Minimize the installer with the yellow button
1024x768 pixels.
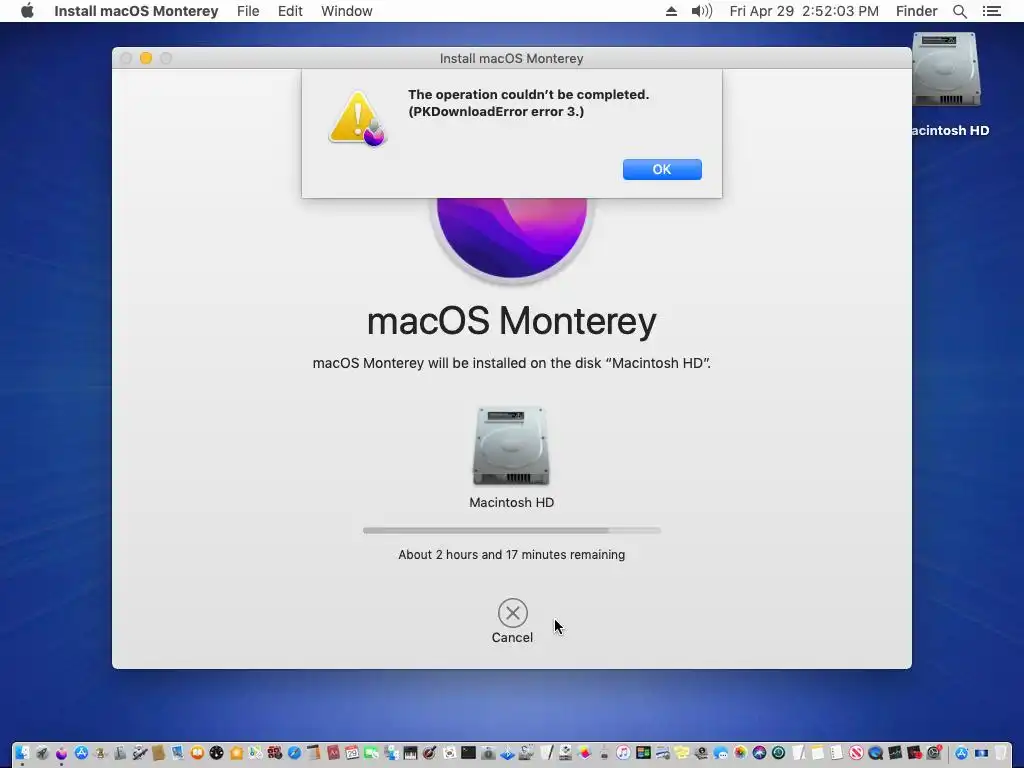(146, 58)
